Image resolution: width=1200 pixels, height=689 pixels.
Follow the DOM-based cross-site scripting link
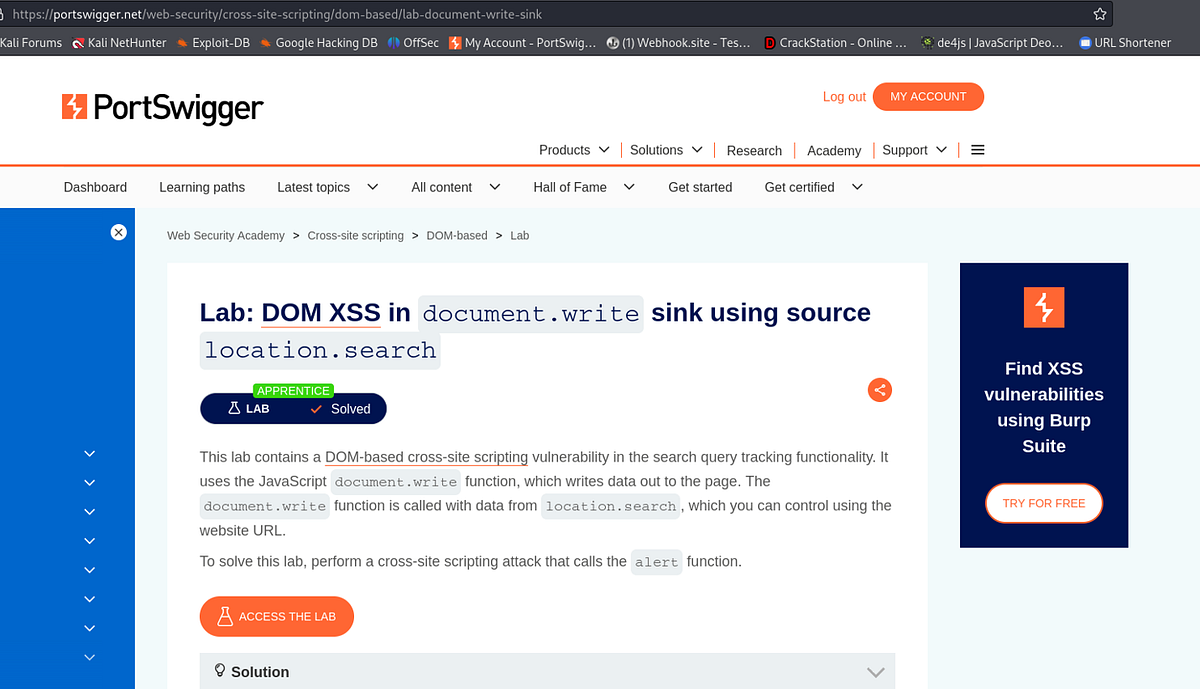pyautogui.click(x=426, y=457)
